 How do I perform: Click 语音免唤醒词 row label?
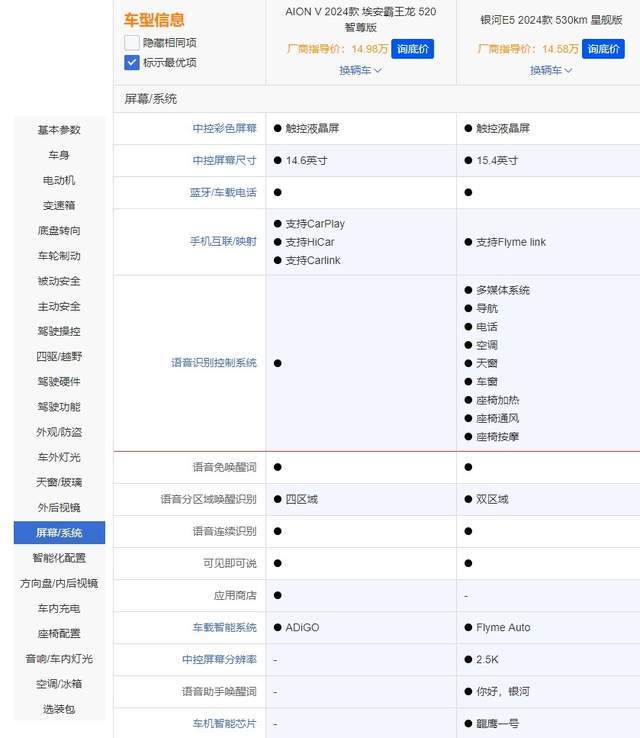[x=224, y=467]
